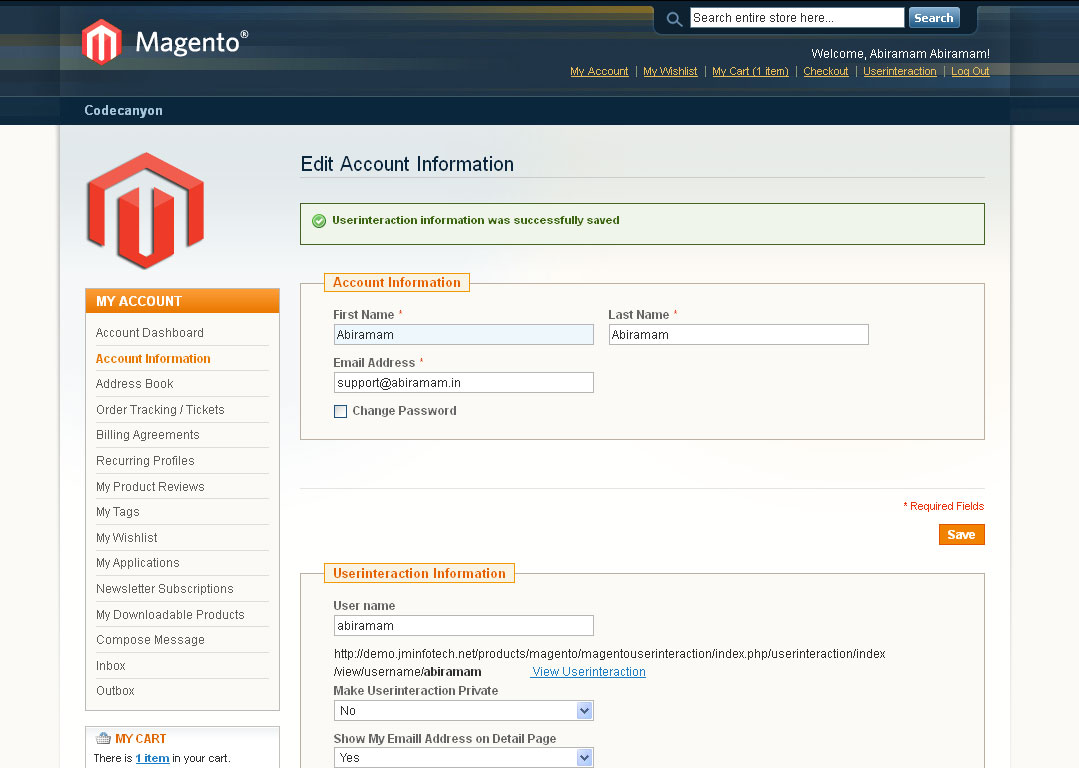Screen dimensions: 1079x768
Task: Click the orange Save button
Action: (961, 535)
